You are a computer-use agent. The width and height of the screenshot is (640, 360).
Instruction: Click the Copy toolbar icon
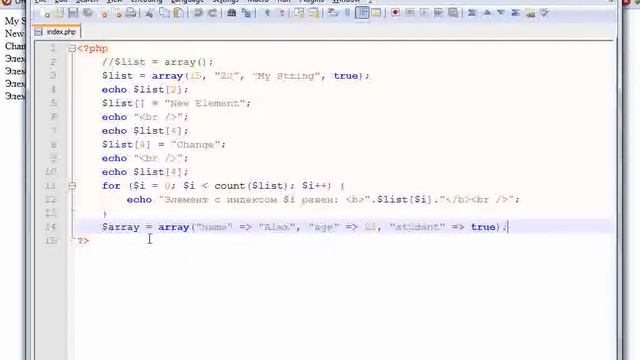164,13
